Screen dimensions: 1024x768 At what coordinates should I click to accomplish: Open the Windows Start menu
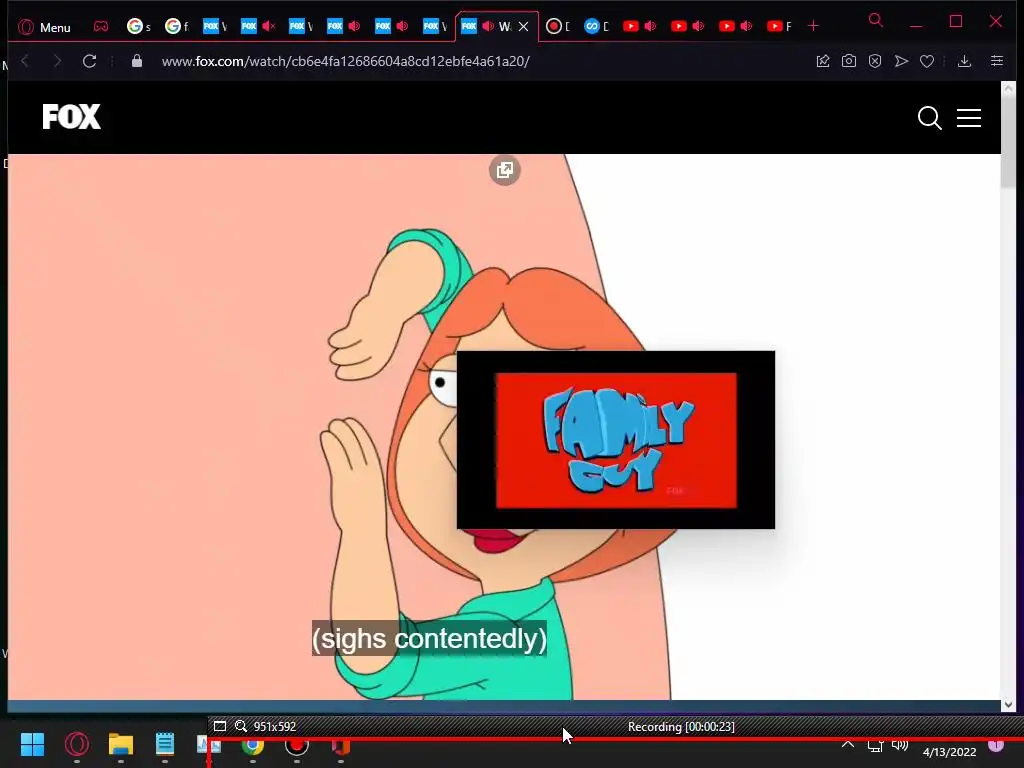click(32, 744)
